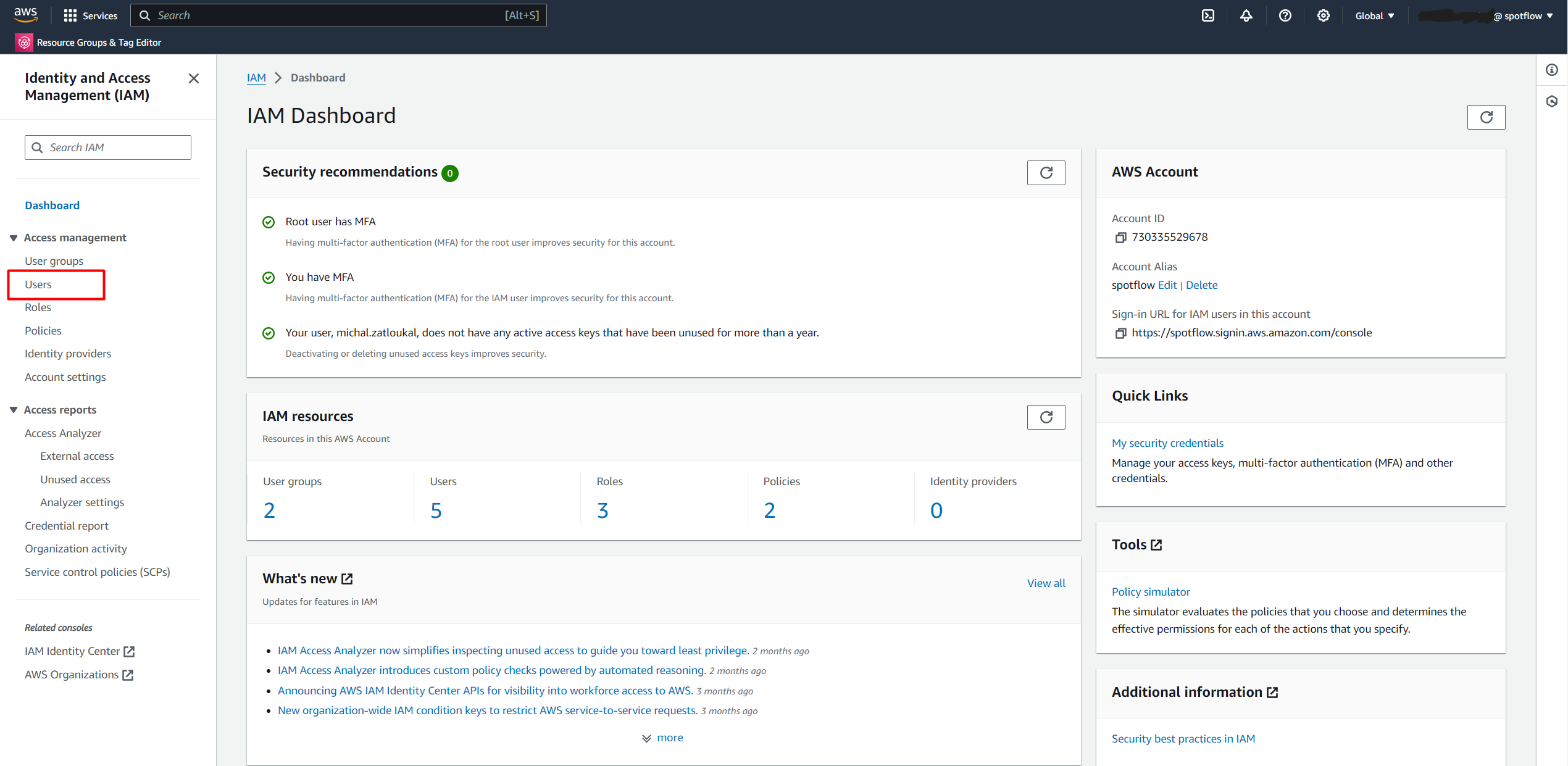
Task: Open User groups in sidebar
Action: pyautogui.click(x=54, y=261)
